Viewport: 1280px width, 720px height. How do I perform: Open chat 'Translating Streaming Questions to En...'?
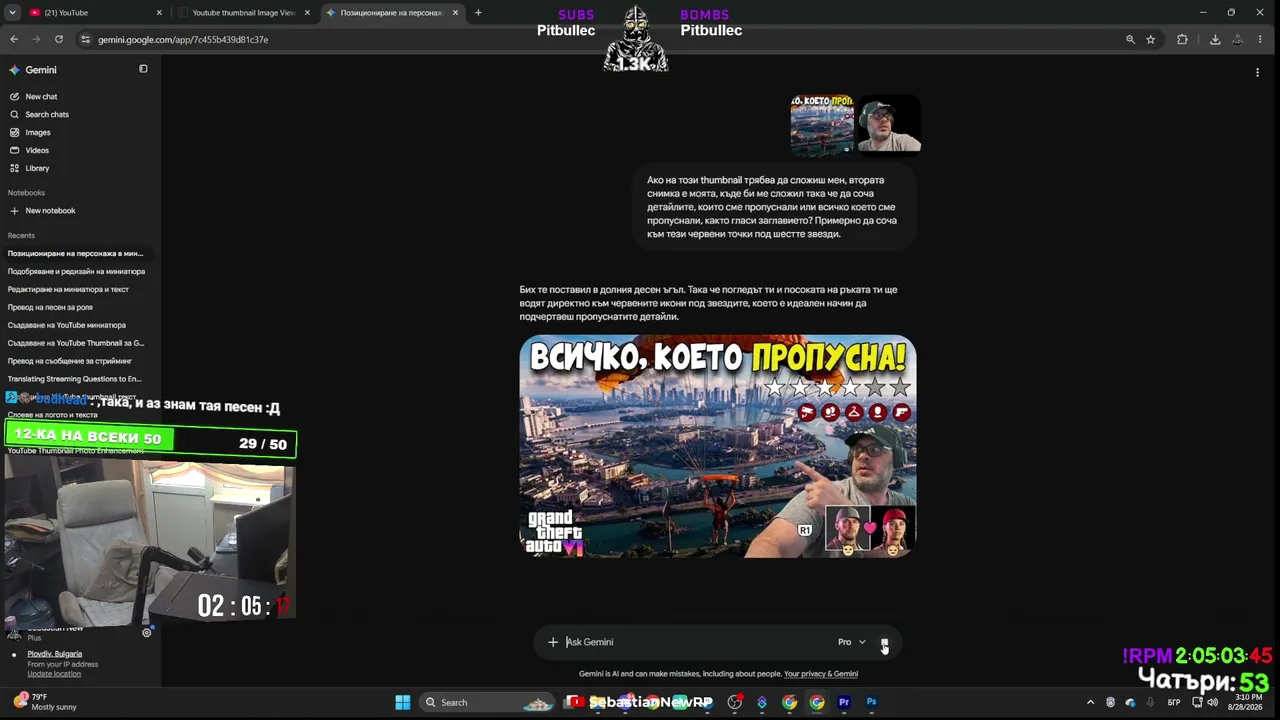pos(75,380)
